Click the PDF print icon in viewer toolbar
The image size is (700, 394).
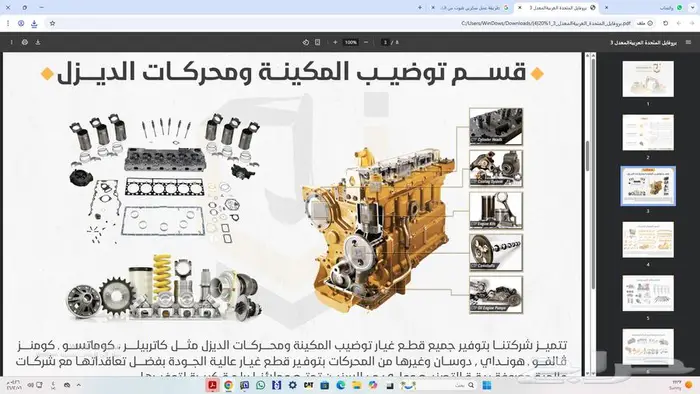[25, 42]
